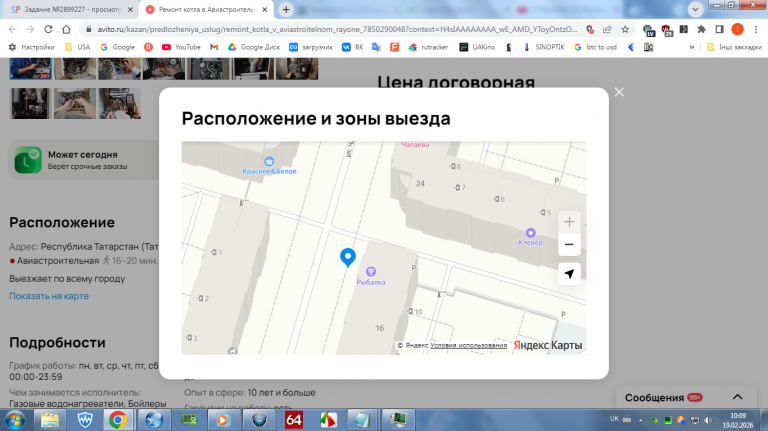The width and height of the screenshot is (768, 431).
Task: Open Інші закладки bookmarks folder
Action: click(734, 47)
